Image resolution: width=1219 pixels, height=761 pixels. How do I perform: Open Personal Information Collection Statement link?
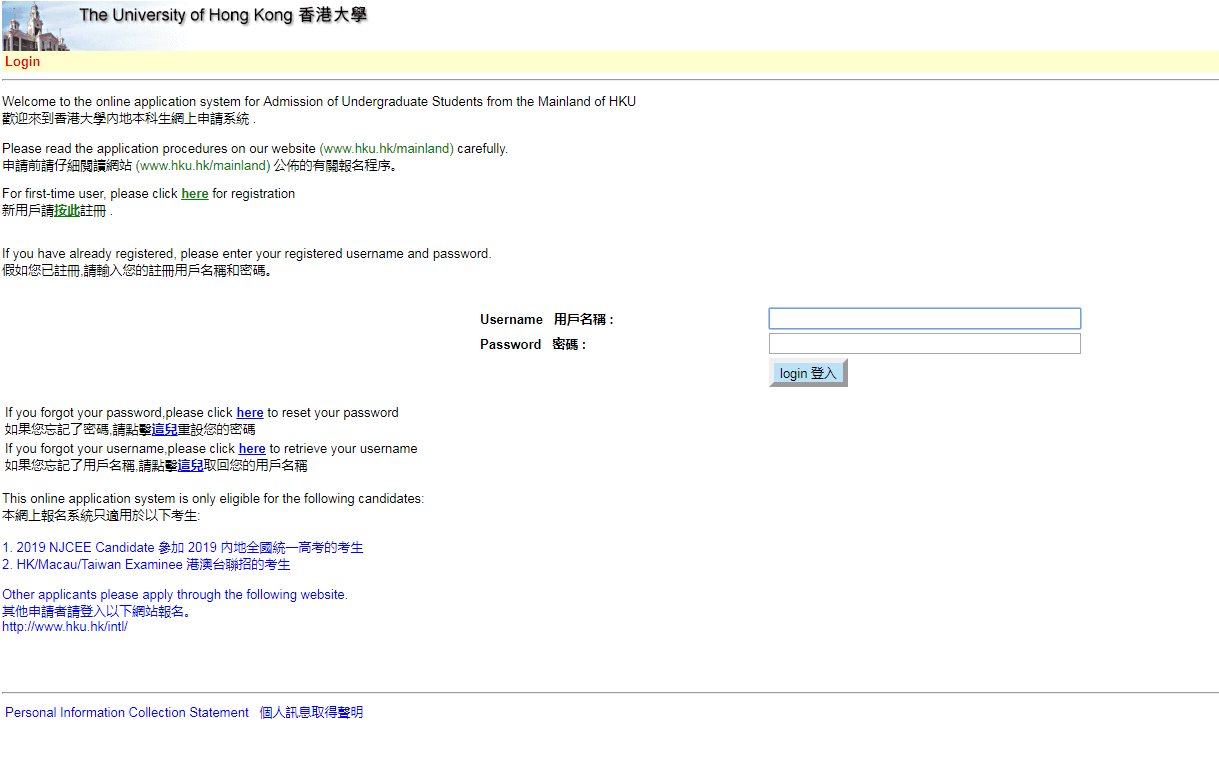point(127,713)
